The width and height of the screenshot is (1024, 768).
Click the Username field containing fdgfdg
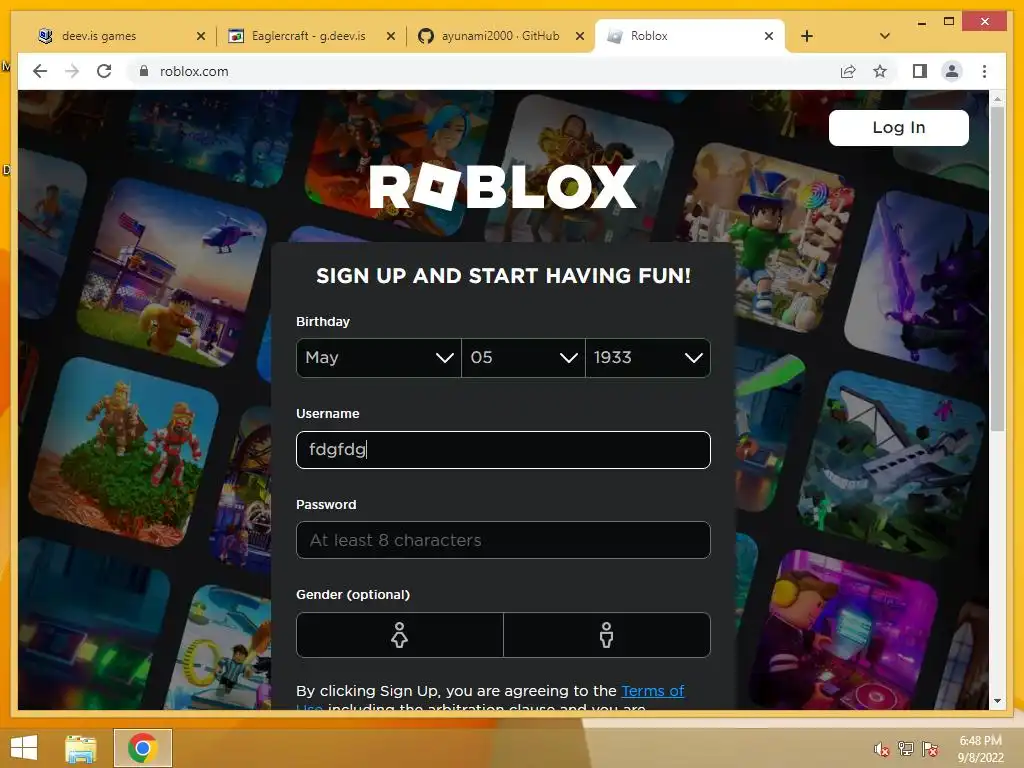(x=503, y=449)
